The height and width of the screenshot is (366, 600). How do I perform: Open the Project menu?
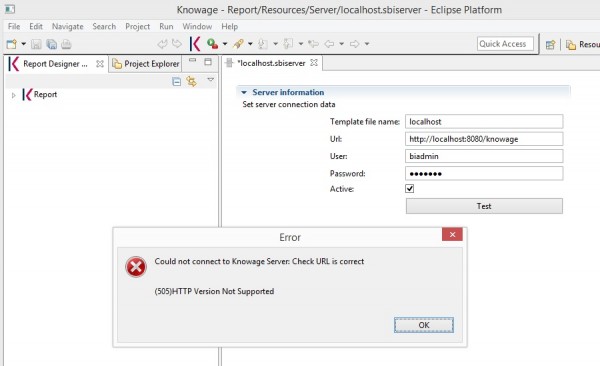[x=137, y=26]
